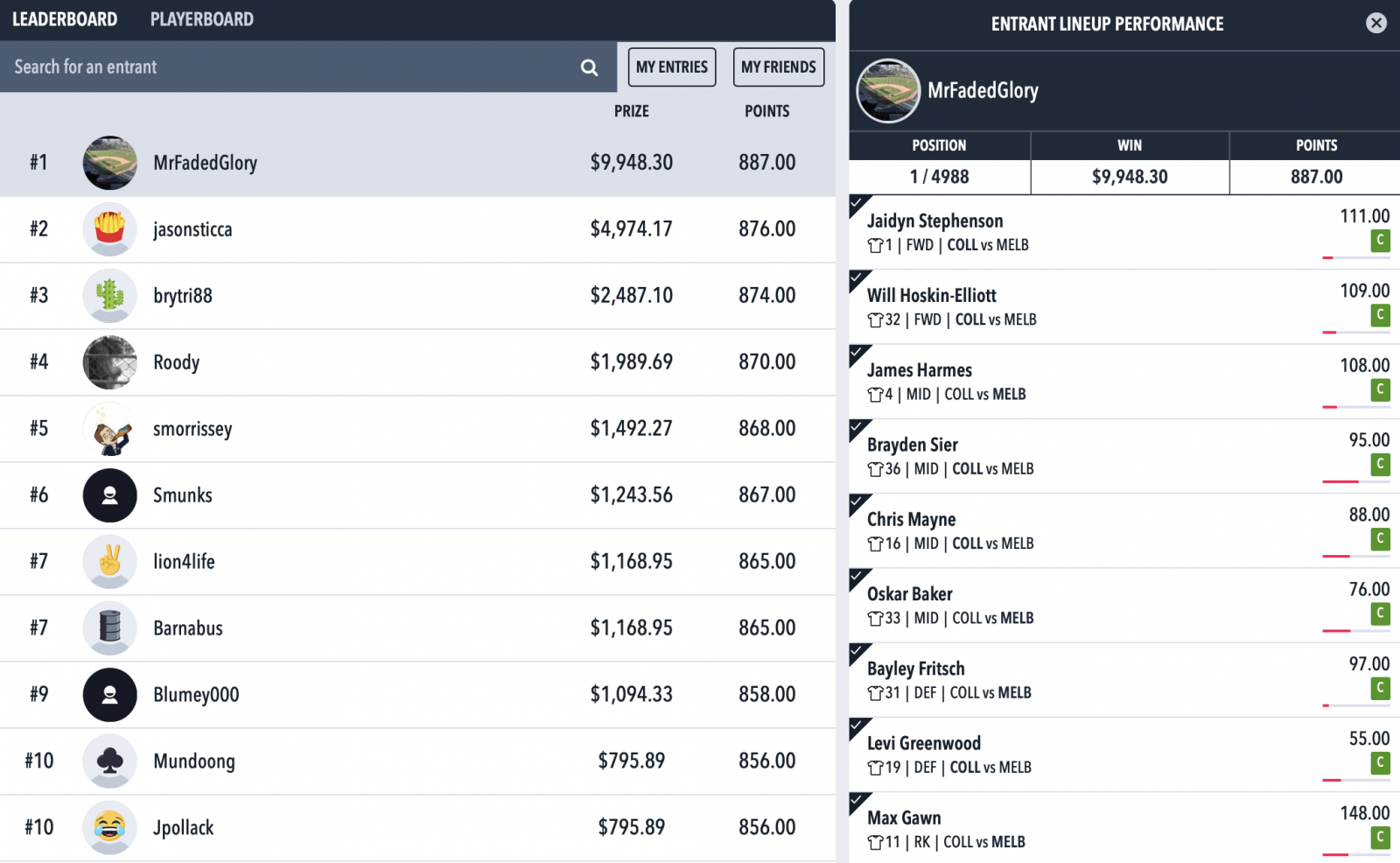Click Oskar Baker's player name
The width and height of the screenshot is (1400, 863).
click(910, 594)
